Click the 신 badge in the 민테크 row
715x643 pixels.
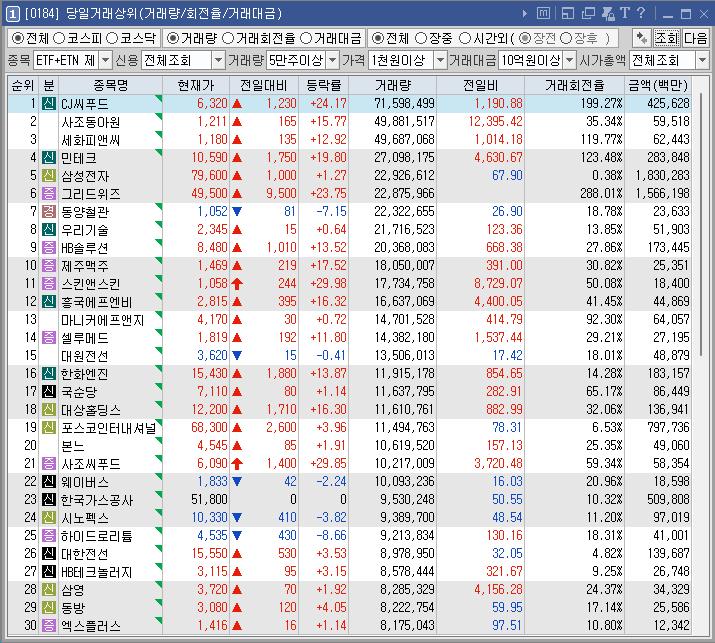point(49,158)
